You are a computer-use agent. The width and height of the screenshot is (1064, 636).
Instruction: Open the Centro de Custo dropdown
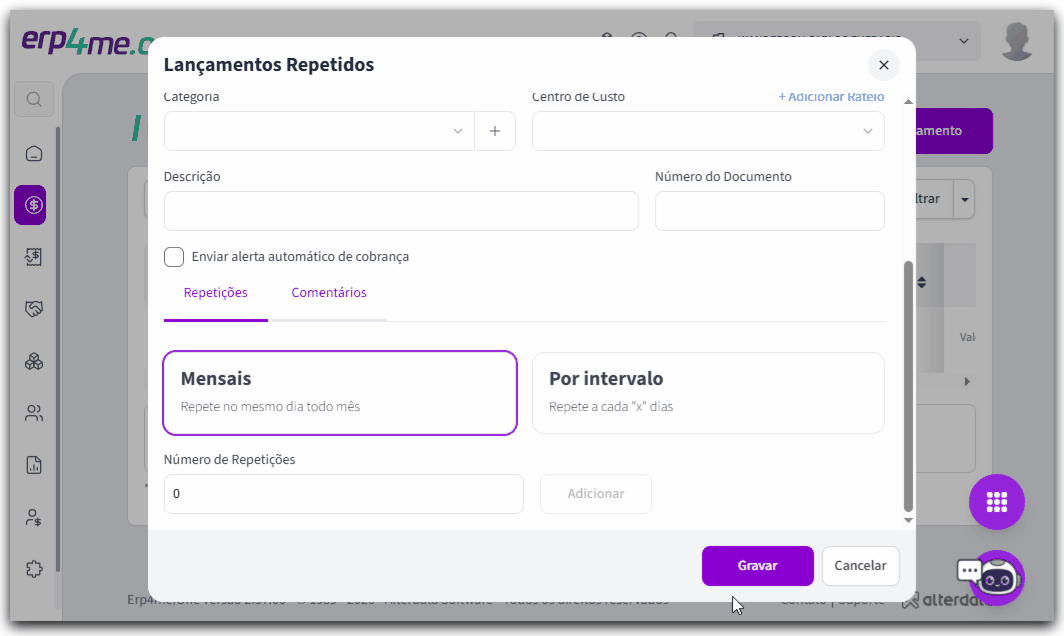708,131
